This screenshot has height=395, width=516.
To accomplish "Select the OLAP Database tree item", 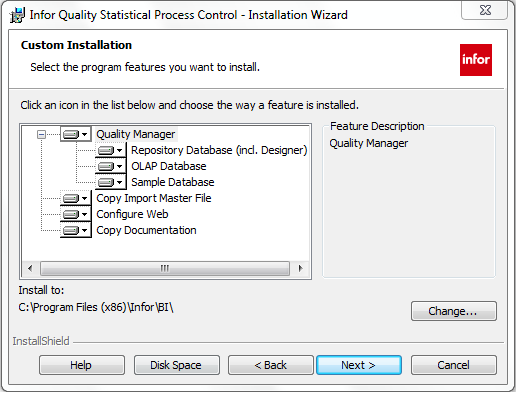I will click(x=169, y=166).
